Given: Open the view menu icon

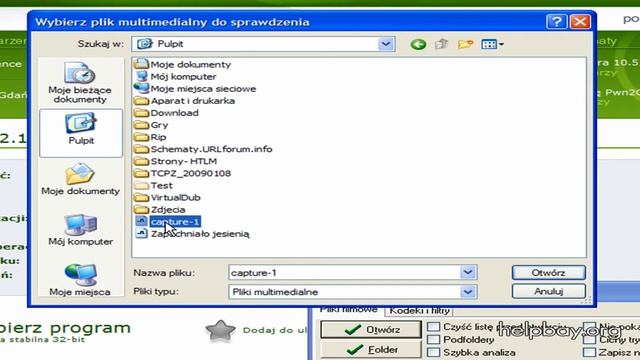Looking at the screenshot, I should click(492, 44).
